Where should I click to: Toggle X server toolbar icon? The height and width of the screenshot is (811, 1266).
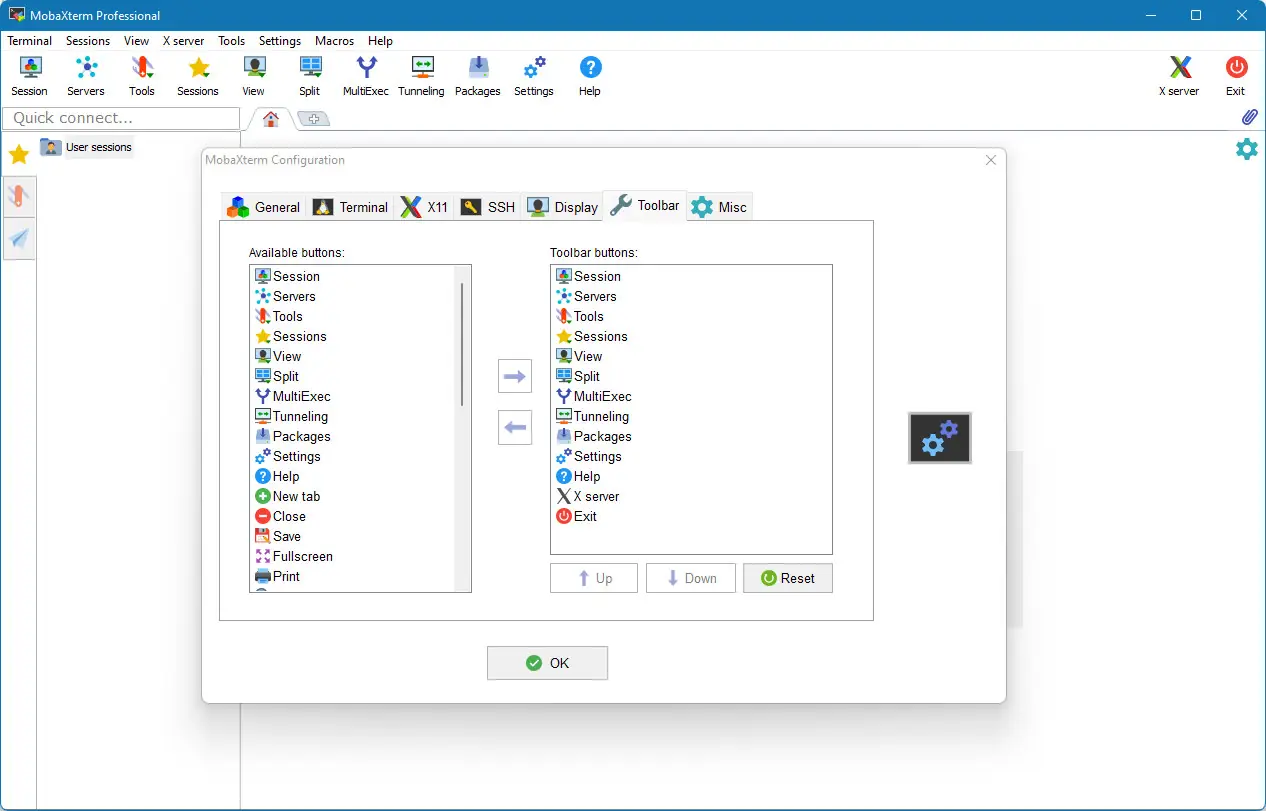[x=1179, y=76]
